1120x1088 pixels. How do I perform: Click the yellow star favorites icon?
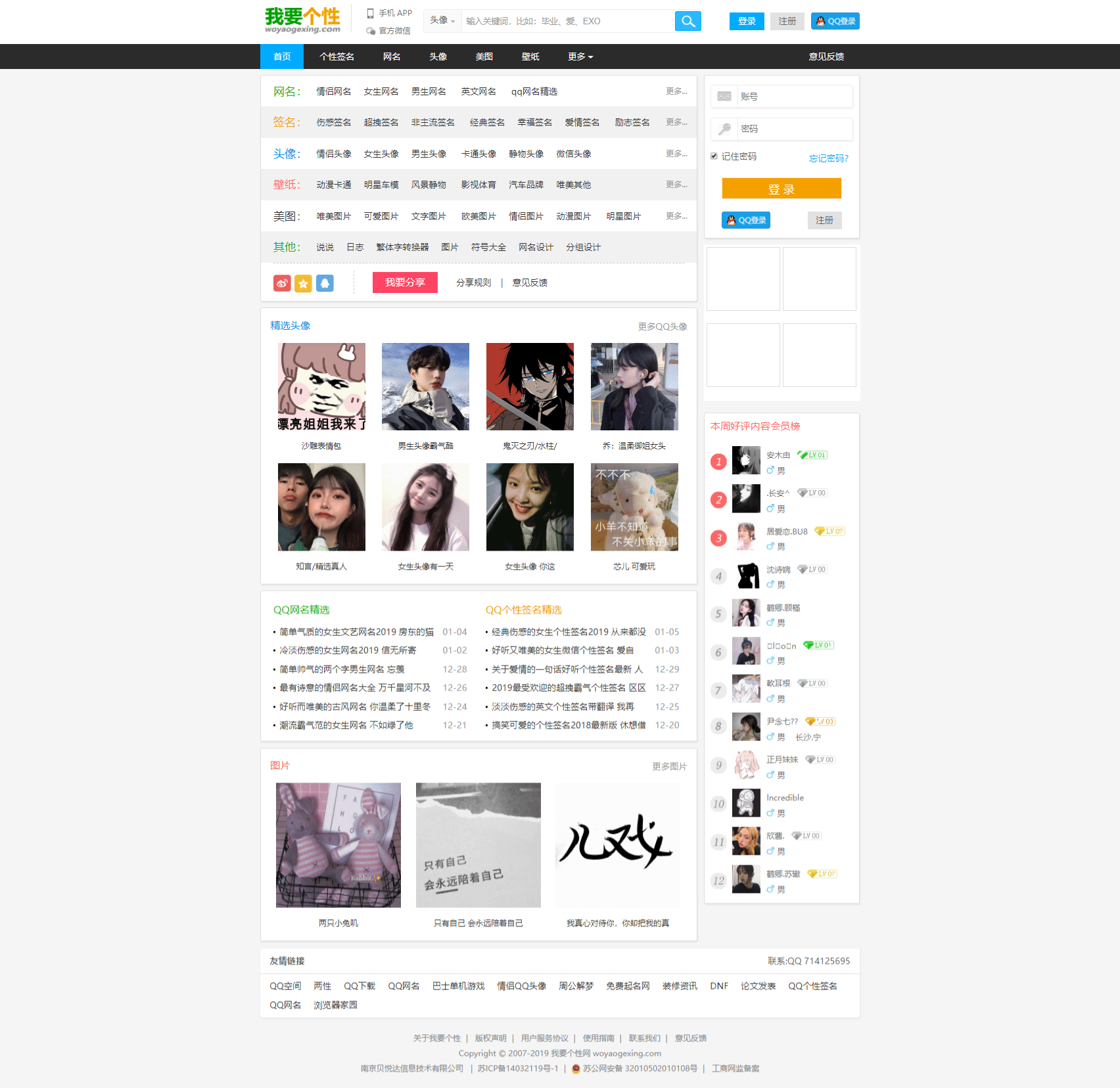[x=303, y=283]
